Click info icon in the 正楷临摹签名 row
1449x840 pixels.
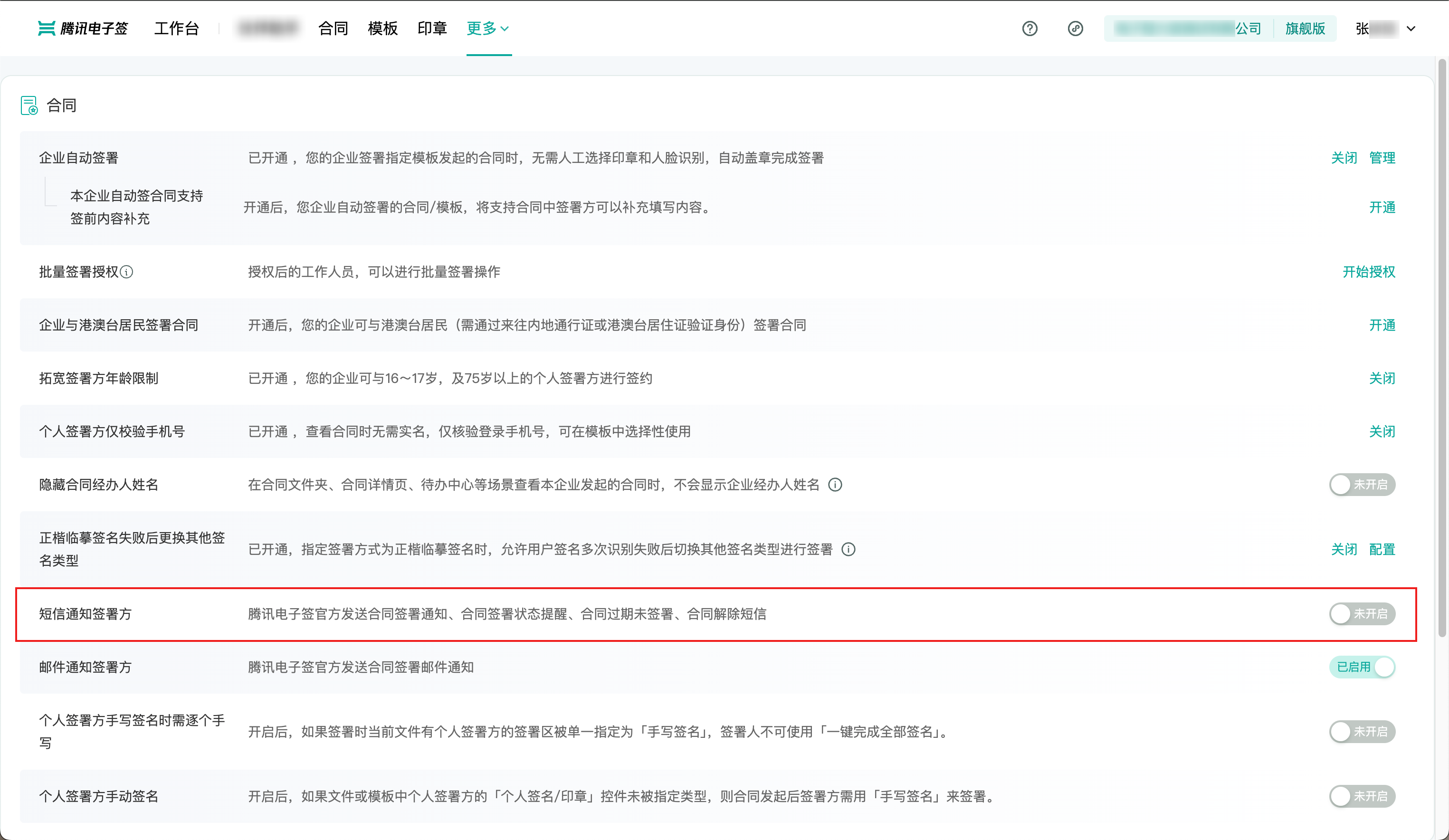(x=848, y=550)
